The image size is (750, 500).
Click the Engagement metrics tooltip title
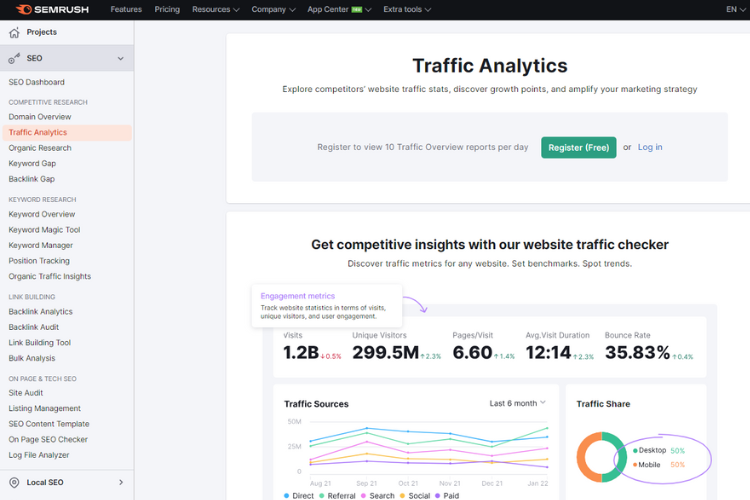tap(298, 296)
